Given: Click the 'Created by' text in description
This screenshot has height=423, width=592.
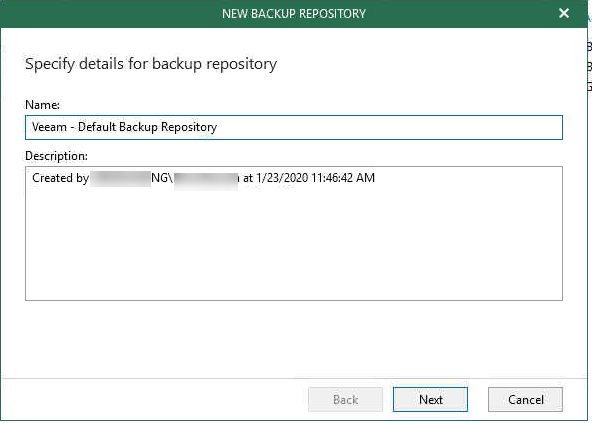Looking at the screenshot, I should 60,178.
